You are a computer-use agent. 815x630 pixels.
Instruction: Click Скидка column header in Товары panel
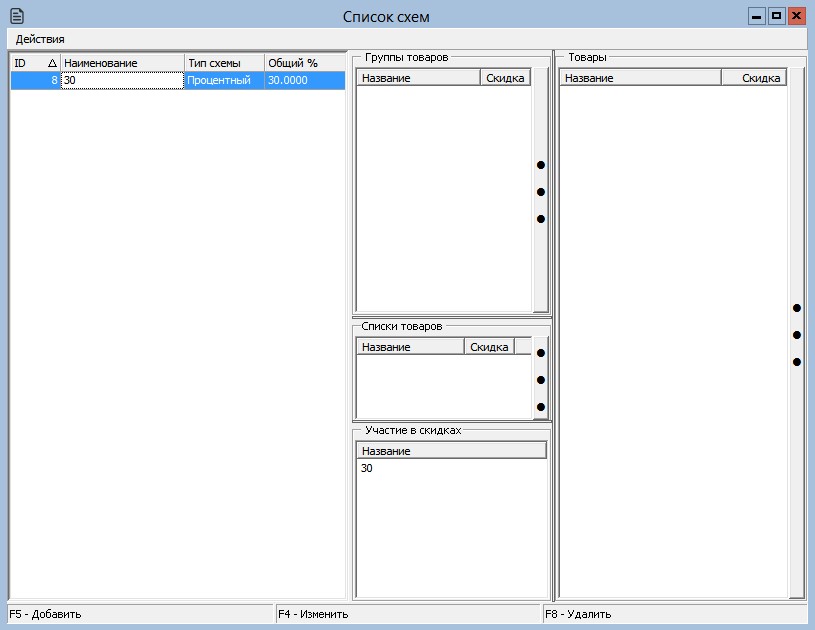(x=754, y=78)
